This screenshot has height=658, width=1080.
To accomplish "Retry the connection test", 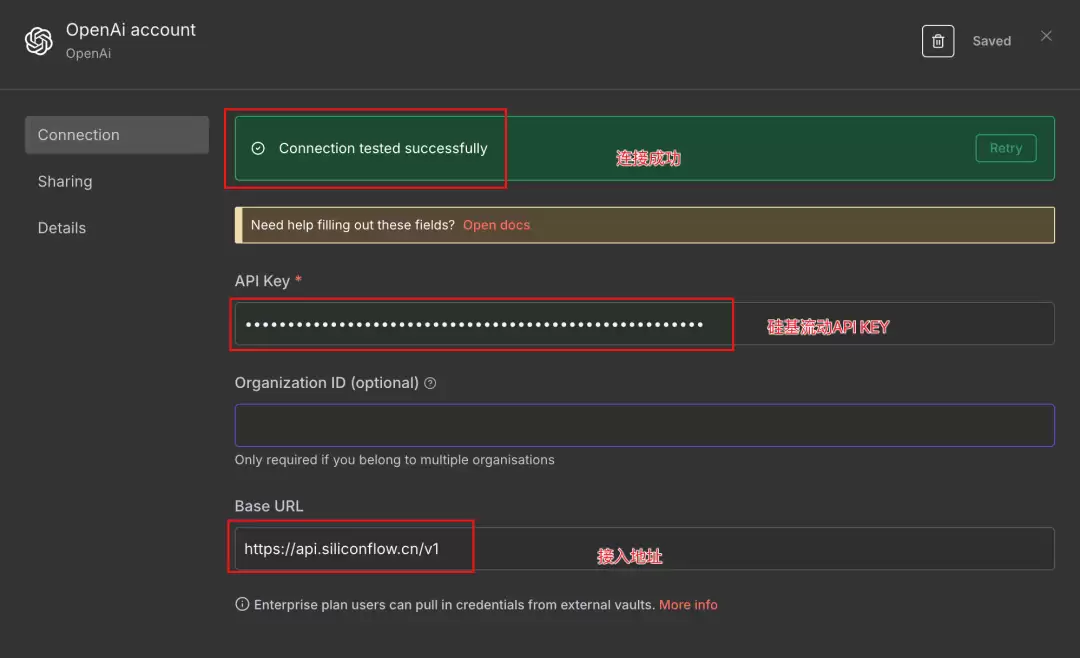I will click(x=1005, y=148).
